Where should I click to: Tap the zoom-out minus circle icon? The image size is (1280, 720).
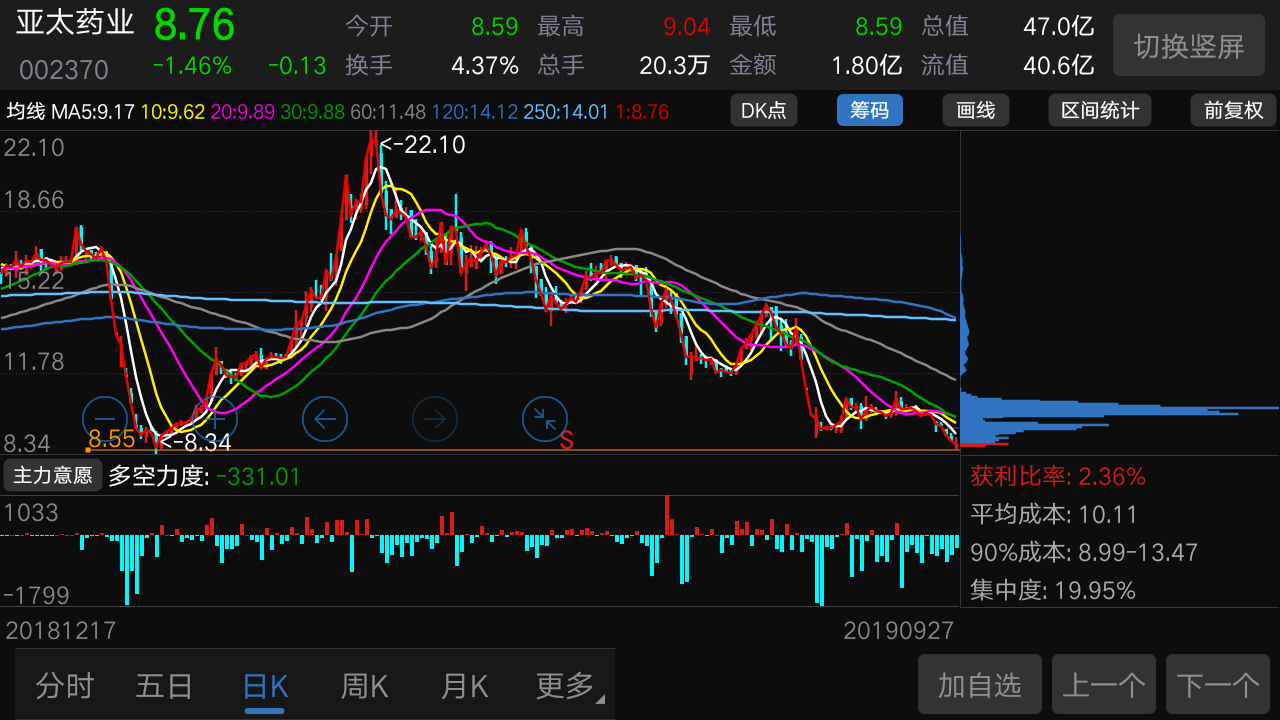pyautogui.click(x=104, y=419)
